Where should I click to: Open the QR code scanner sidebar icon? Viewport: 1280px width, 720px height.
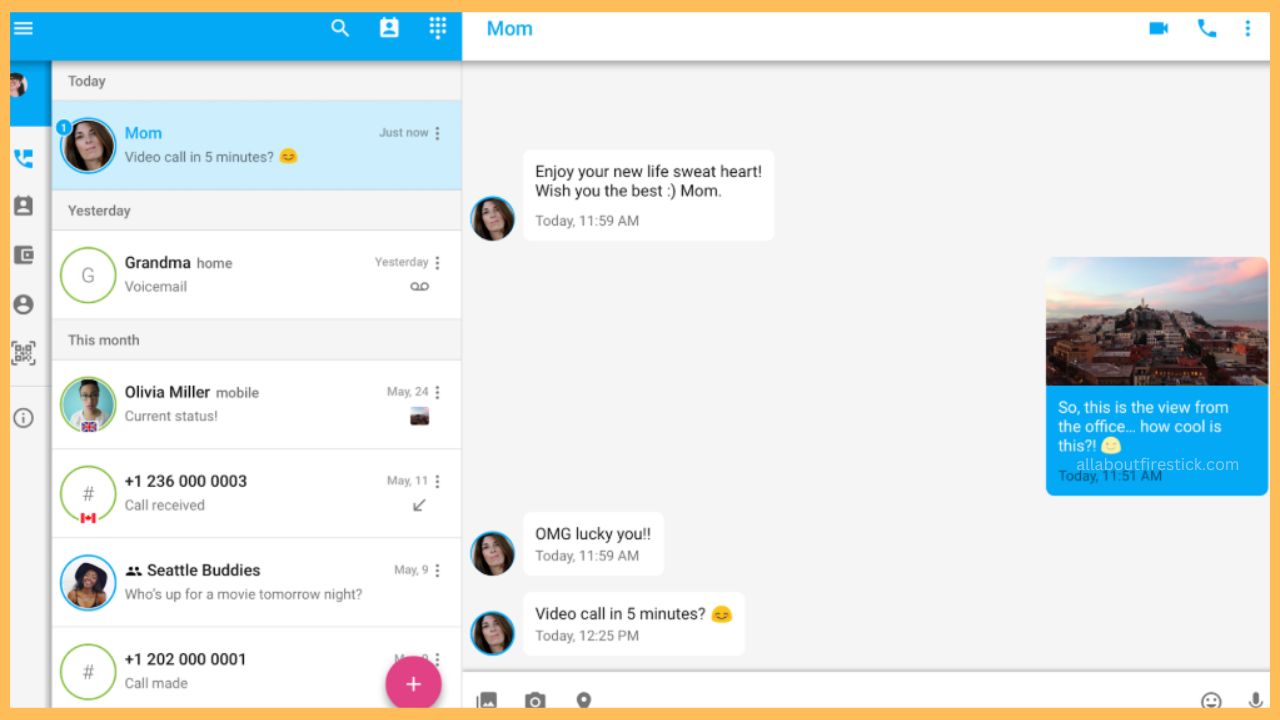coord(23,353)
